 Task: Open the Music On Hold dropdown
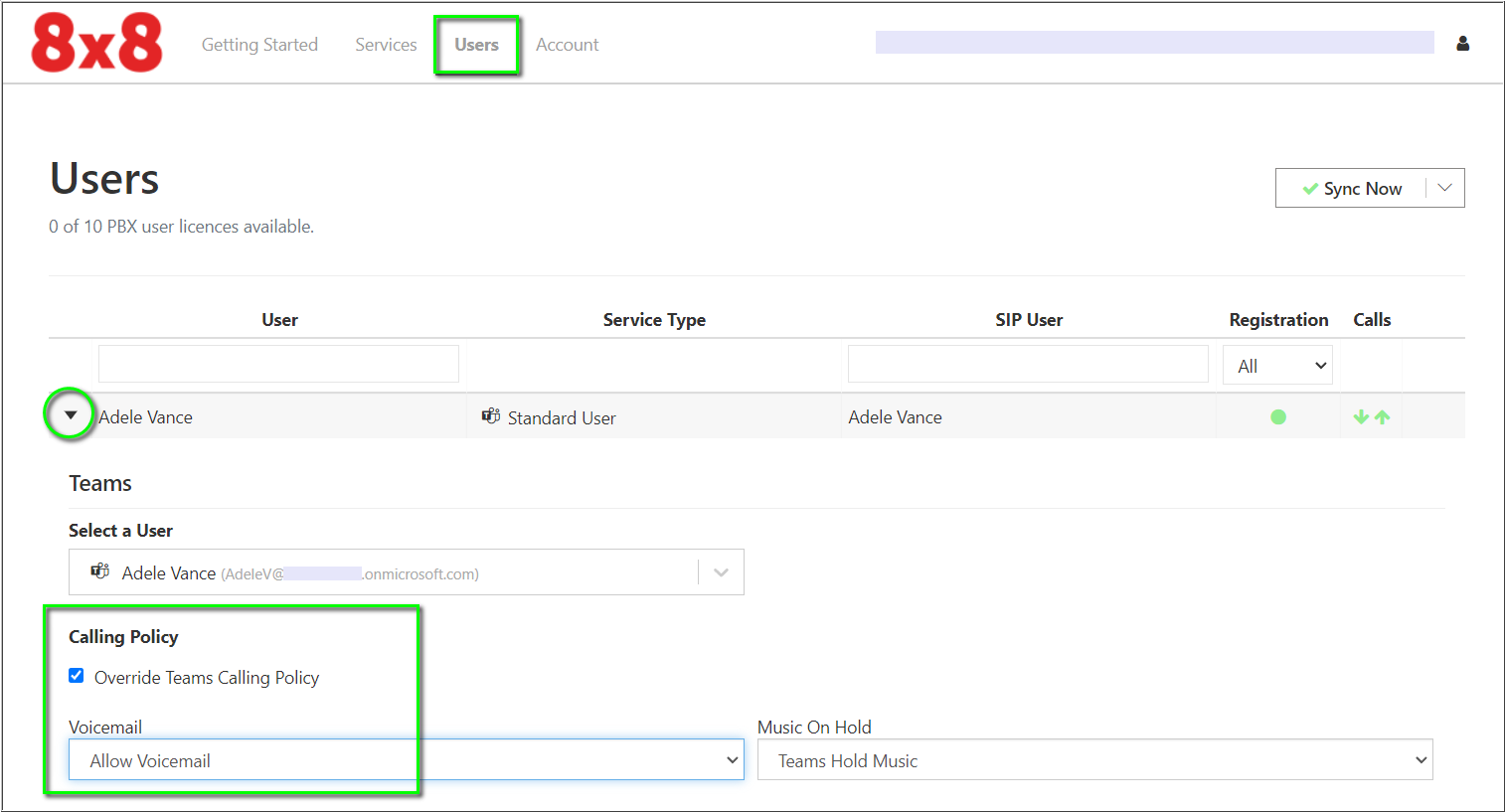point(1094,760)
